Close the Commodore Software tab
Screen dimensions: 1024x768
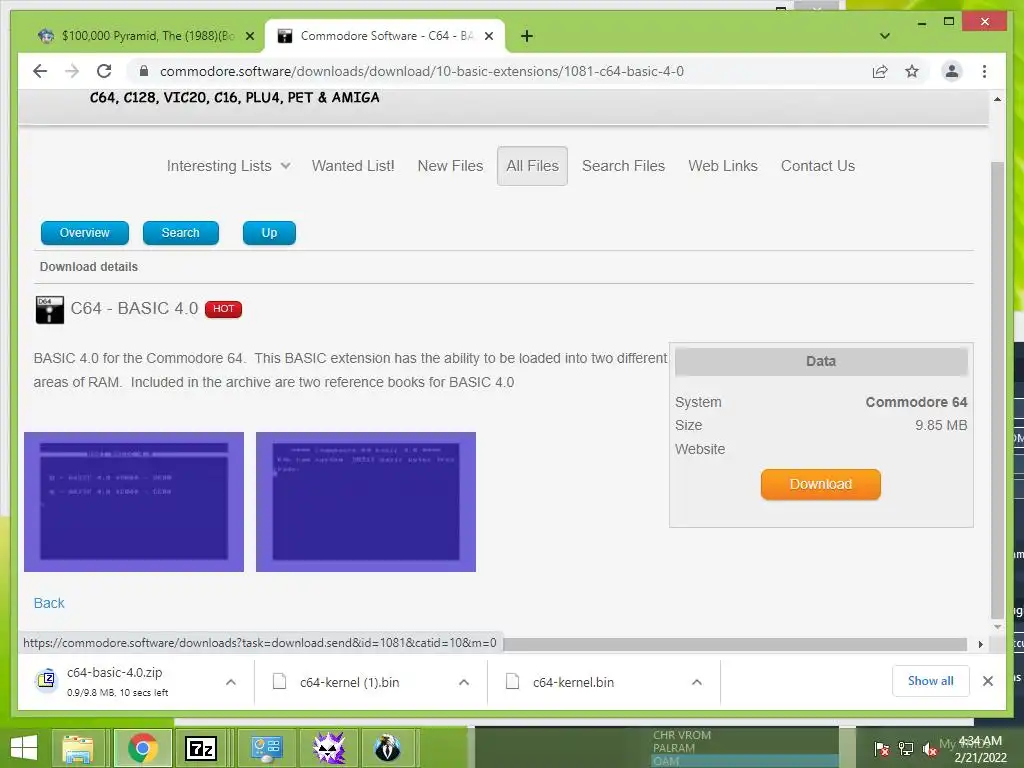(x=488, y=36)
